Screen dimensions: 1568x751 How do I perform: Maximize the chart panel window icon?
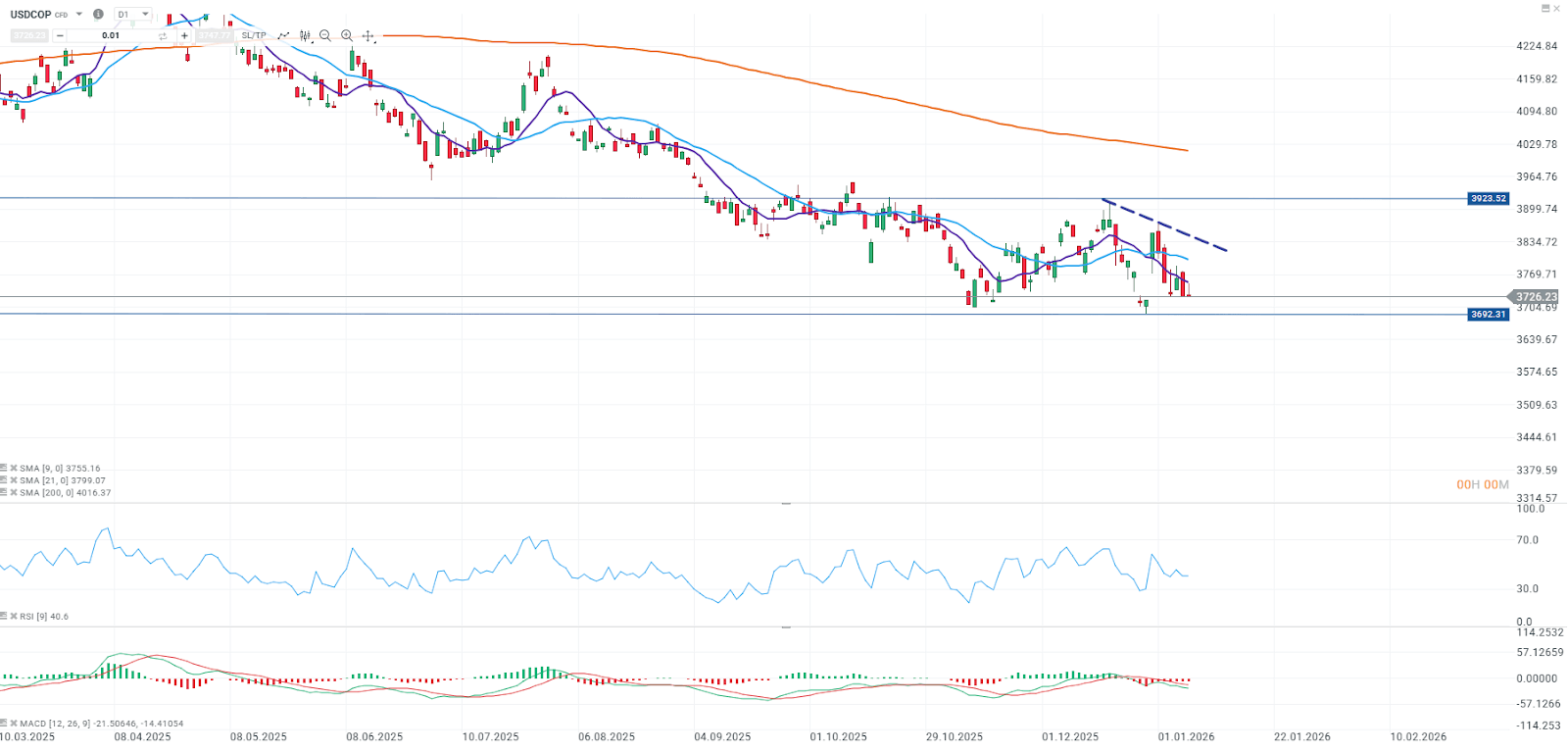pos(1546,8)
